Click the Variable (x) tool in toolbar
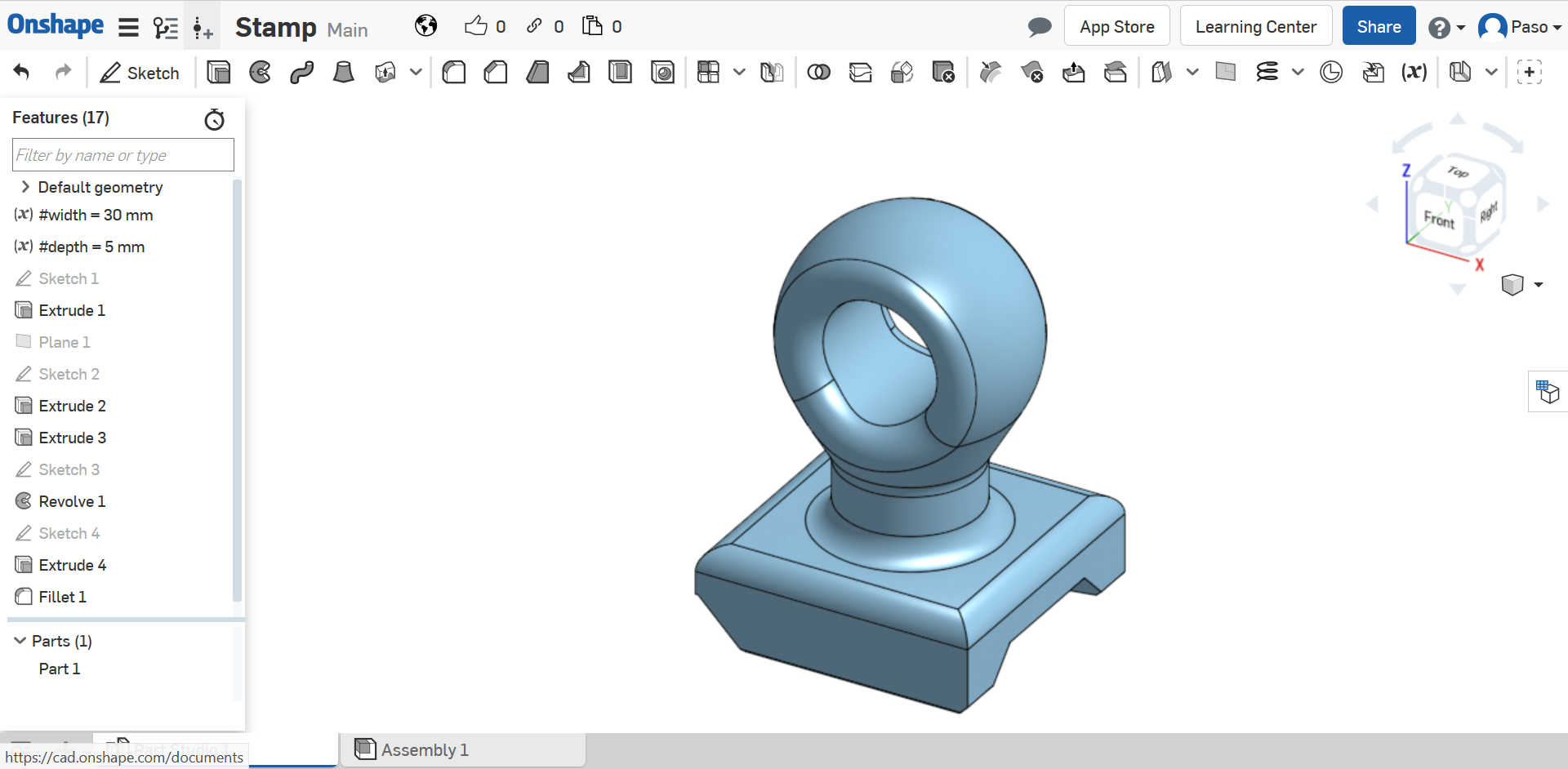 click(1414, 73)
